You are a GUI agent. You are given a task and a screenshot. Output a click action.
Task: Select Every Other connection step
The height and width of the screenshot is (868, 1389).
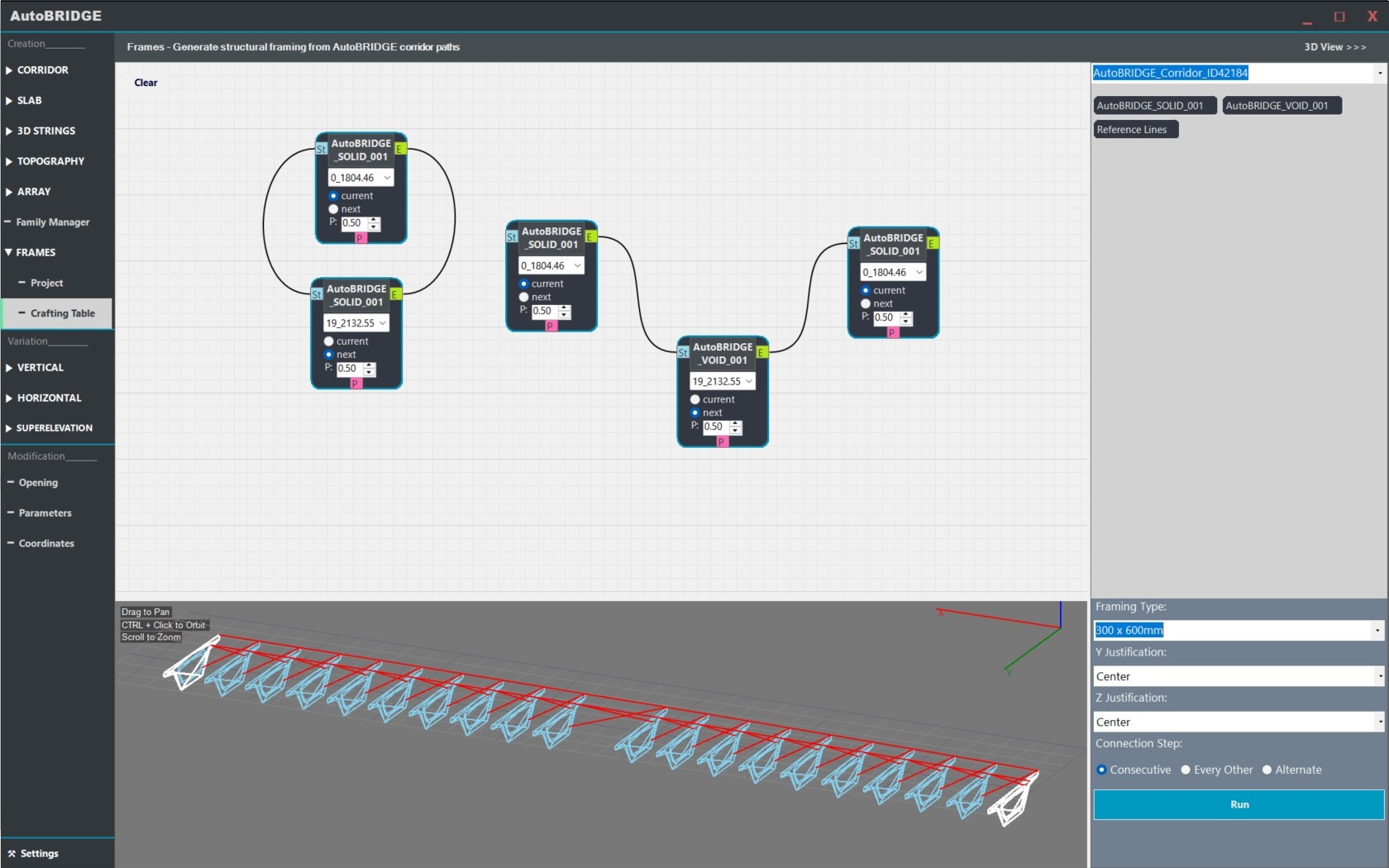(x=1186, y=770)
